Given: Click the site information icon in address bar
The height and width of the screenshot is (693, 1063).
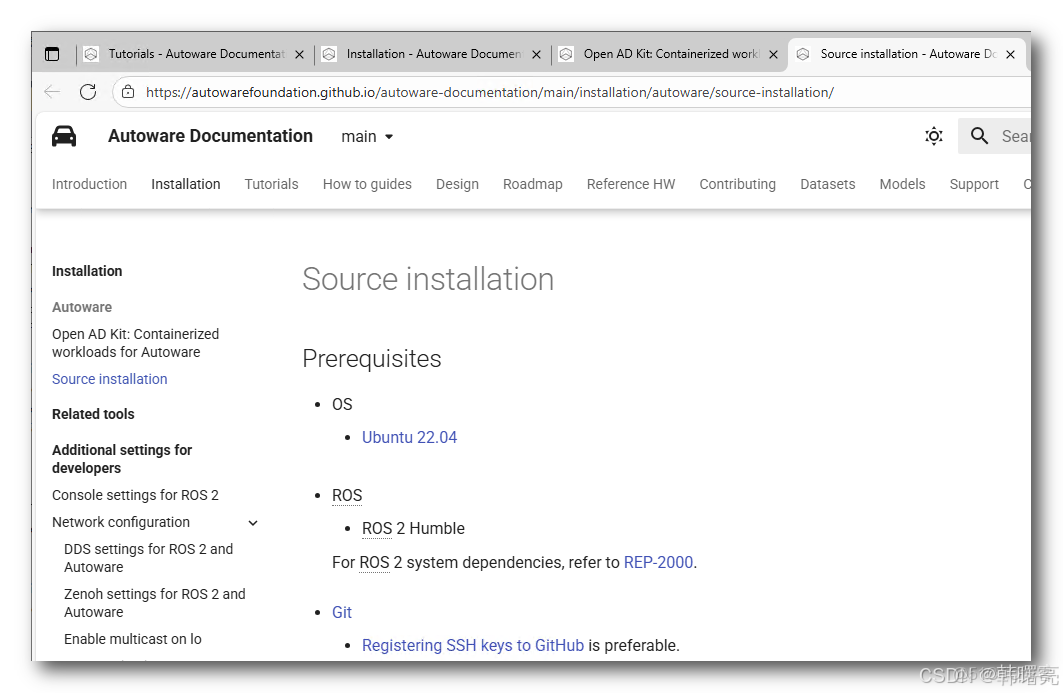Looking at the screenshot, I should [x=127, y=91].
